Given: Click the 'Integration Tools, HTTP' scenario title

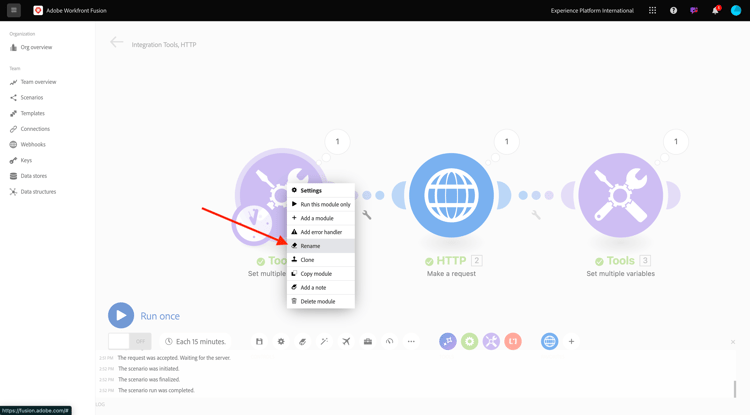Looking at the screenshot, I should [x=164, y=44].
